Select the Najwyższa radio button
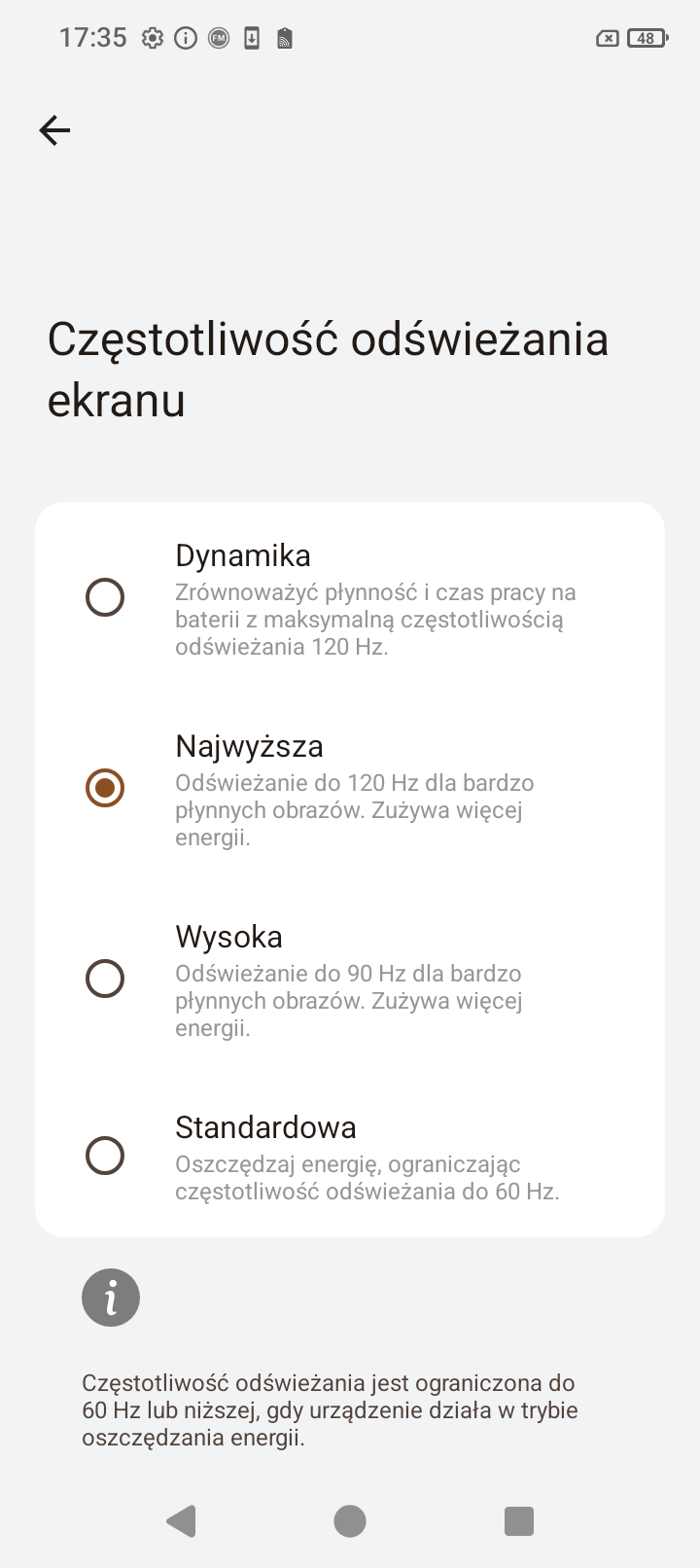The height and width of the screenshot is (1568, 700). click(x=105, y=788)
